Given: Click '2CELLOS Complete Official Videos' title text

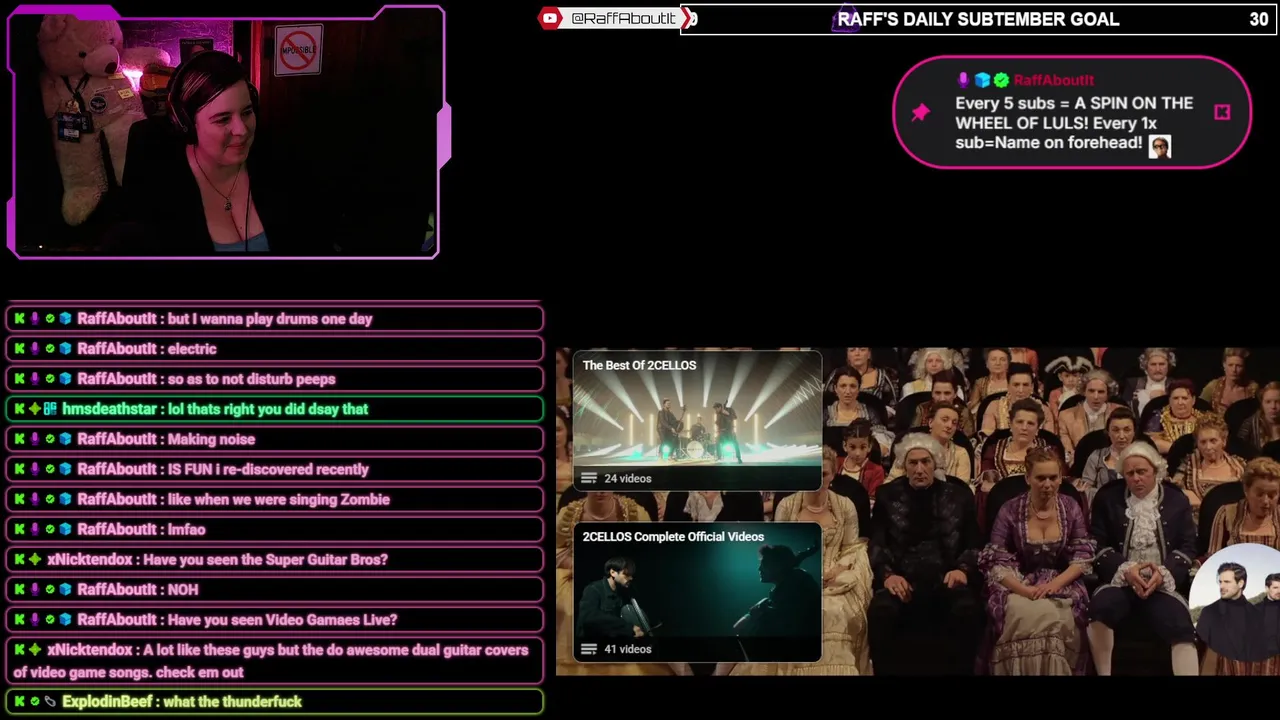Looking at the screenshot, I should point(673,537).
